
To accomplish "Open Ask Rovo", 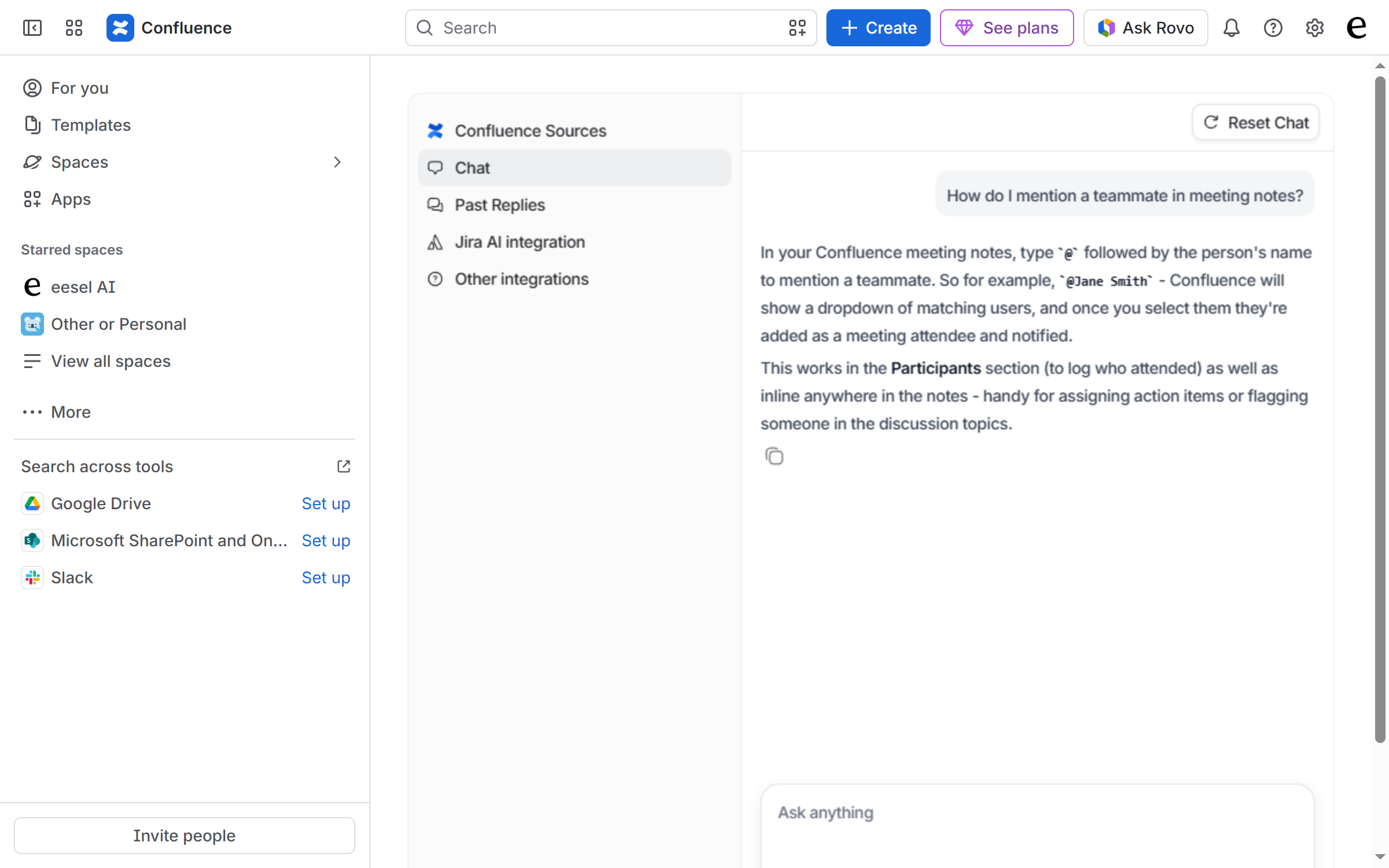I will pyautogui.click(x=1145, y=28).
